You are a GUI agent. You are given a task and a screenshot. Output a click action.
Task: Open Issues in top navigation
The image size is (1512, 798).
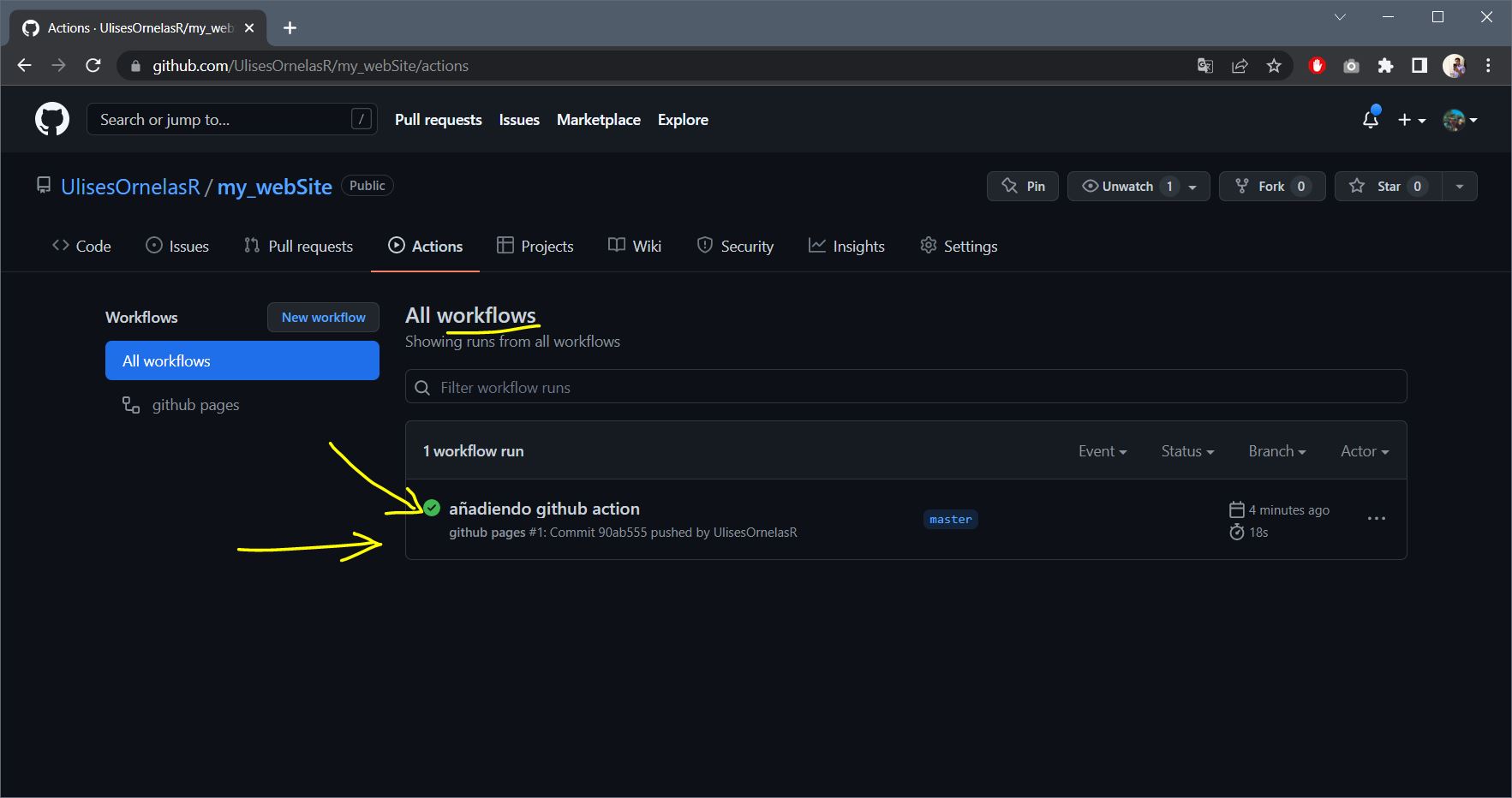(519, 120)
